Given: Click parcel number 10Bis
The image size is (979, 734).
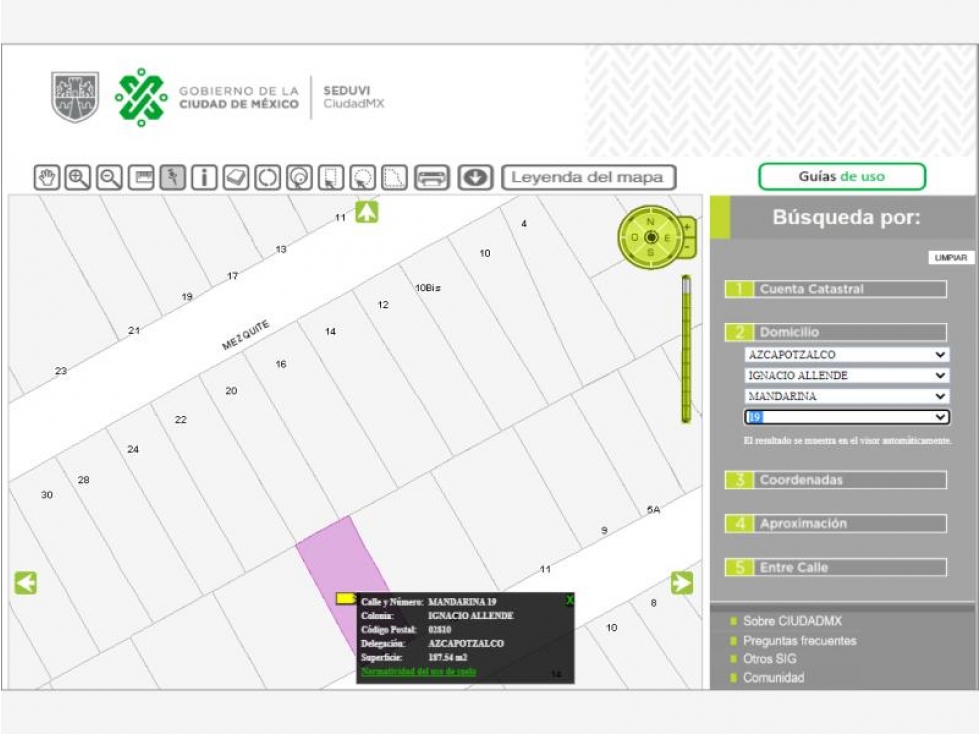Looking at the screenshot, I should click(x=428, y=288).
